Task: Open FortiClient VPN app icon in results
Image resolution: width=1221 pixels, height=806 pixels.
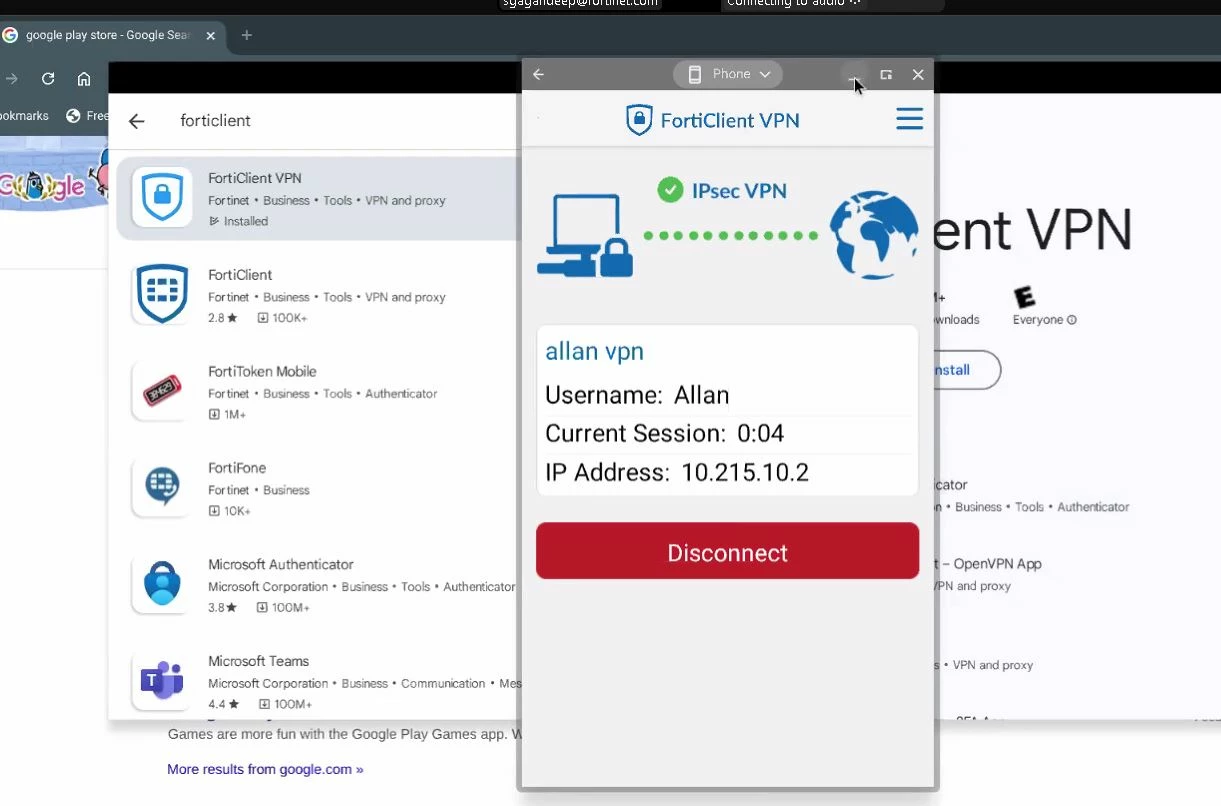Action: (162, 198)
